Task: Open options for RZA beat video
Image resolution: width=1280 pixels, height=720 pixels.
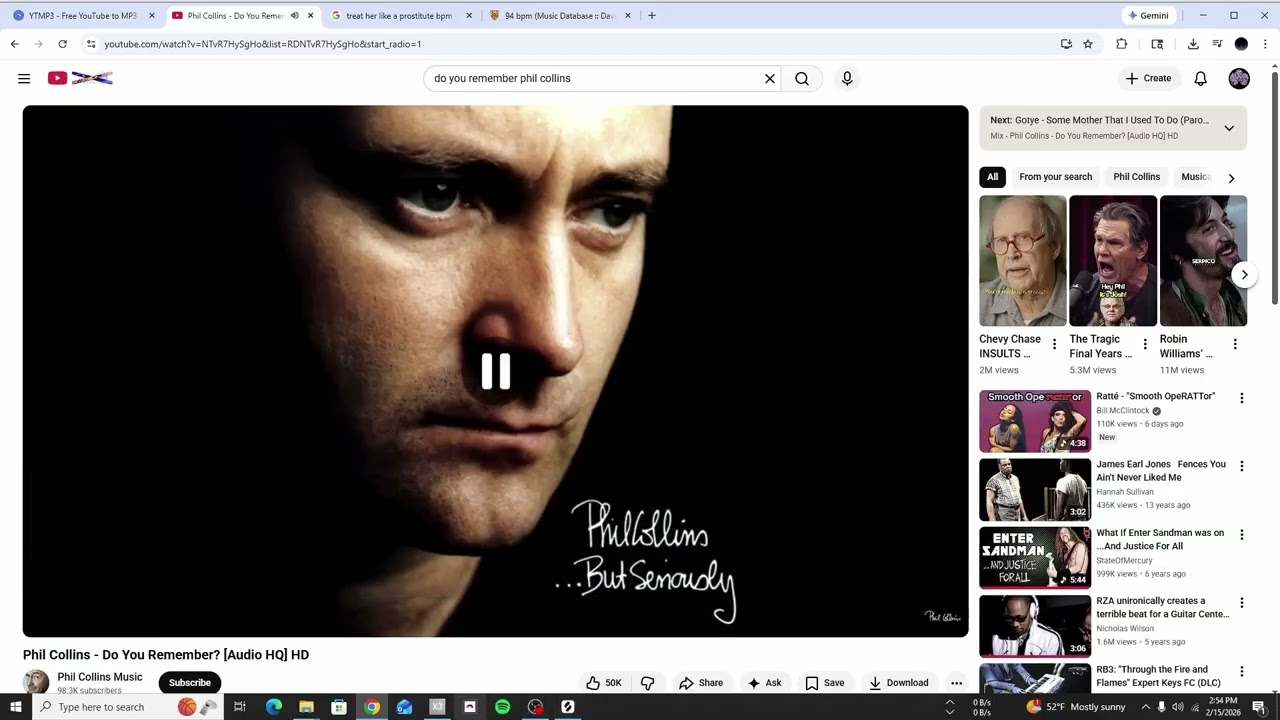Action: point(1242,603)
